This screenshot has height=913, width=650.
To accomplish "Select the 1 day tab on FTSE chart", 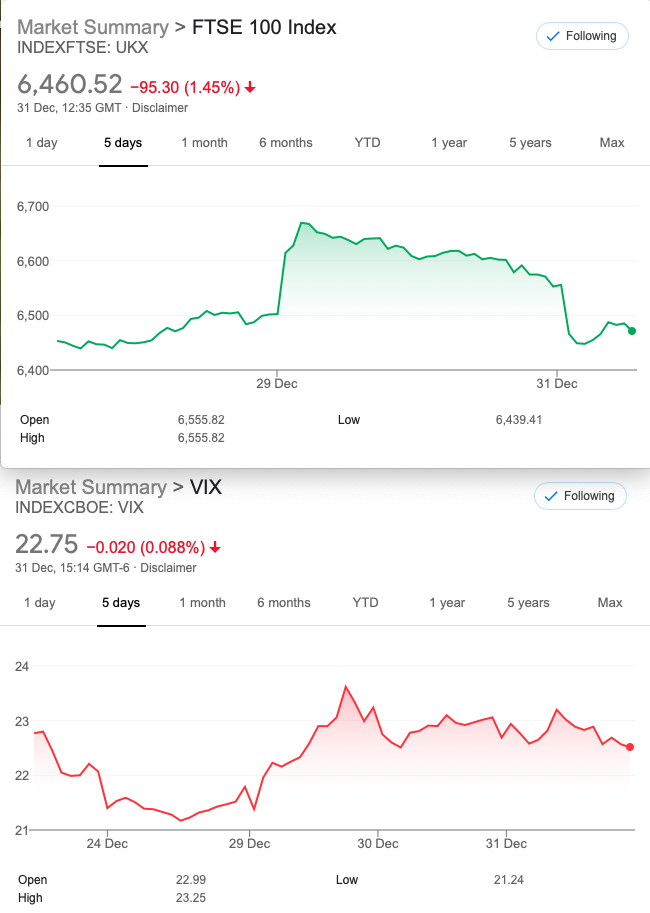I will (41, 143).
